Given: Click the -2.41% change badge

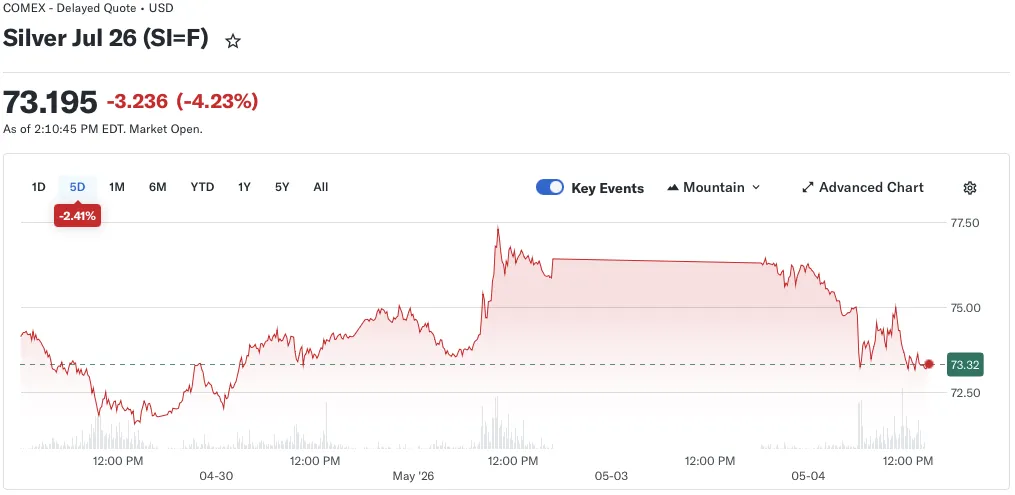Looking at the screenshot, I should click(77, 216).
